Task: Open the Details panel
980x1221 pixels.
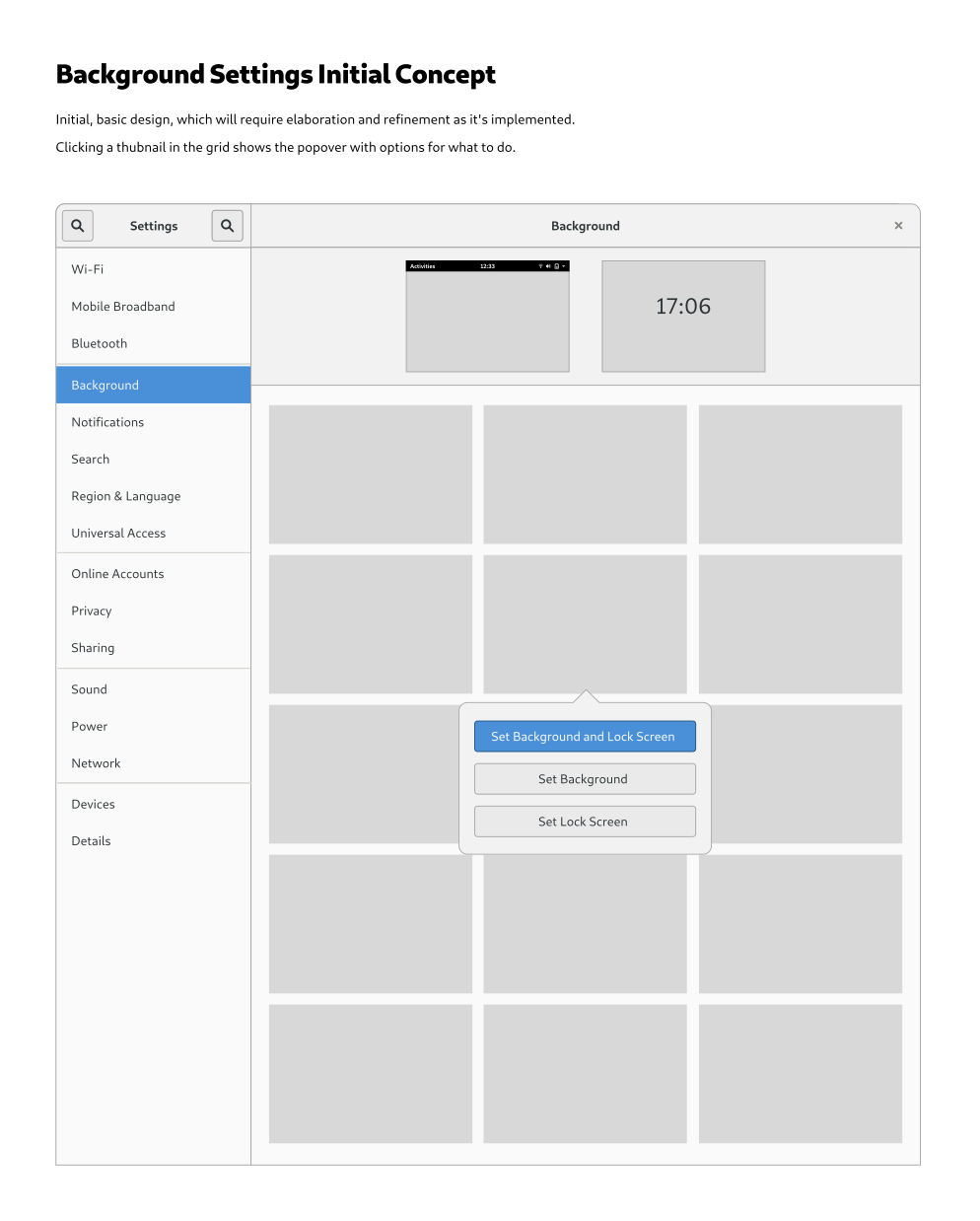Action: pyautogui.click(x=91, y=841)
